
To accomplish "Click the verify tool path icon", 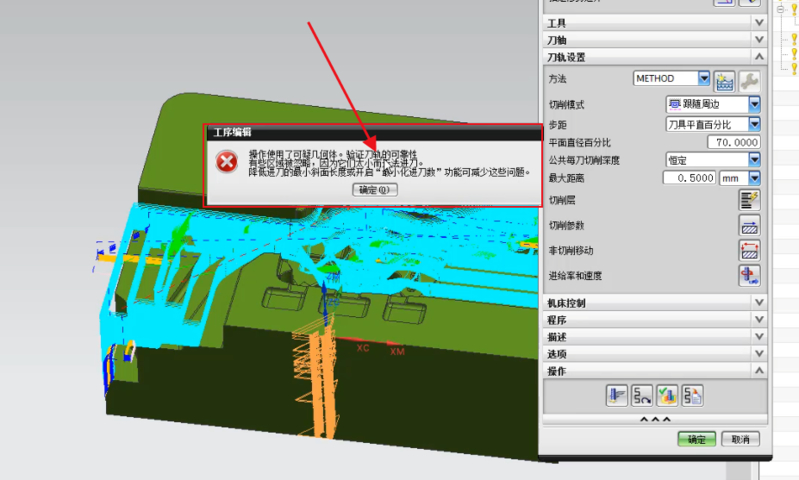I will click(x=667, y=395).
